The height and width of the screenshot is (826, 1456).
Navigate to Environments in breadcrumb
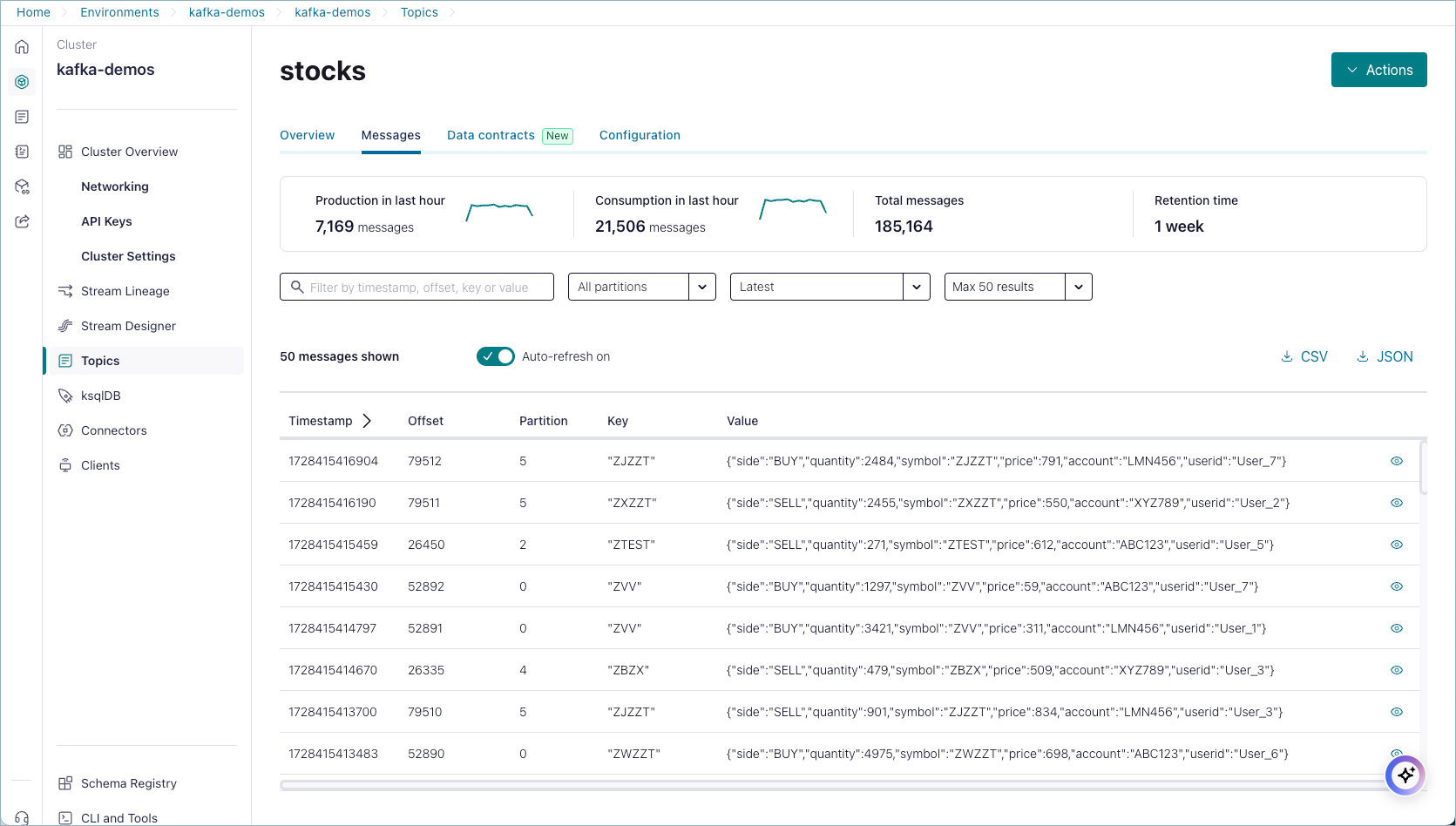click(x=119, y=12)
